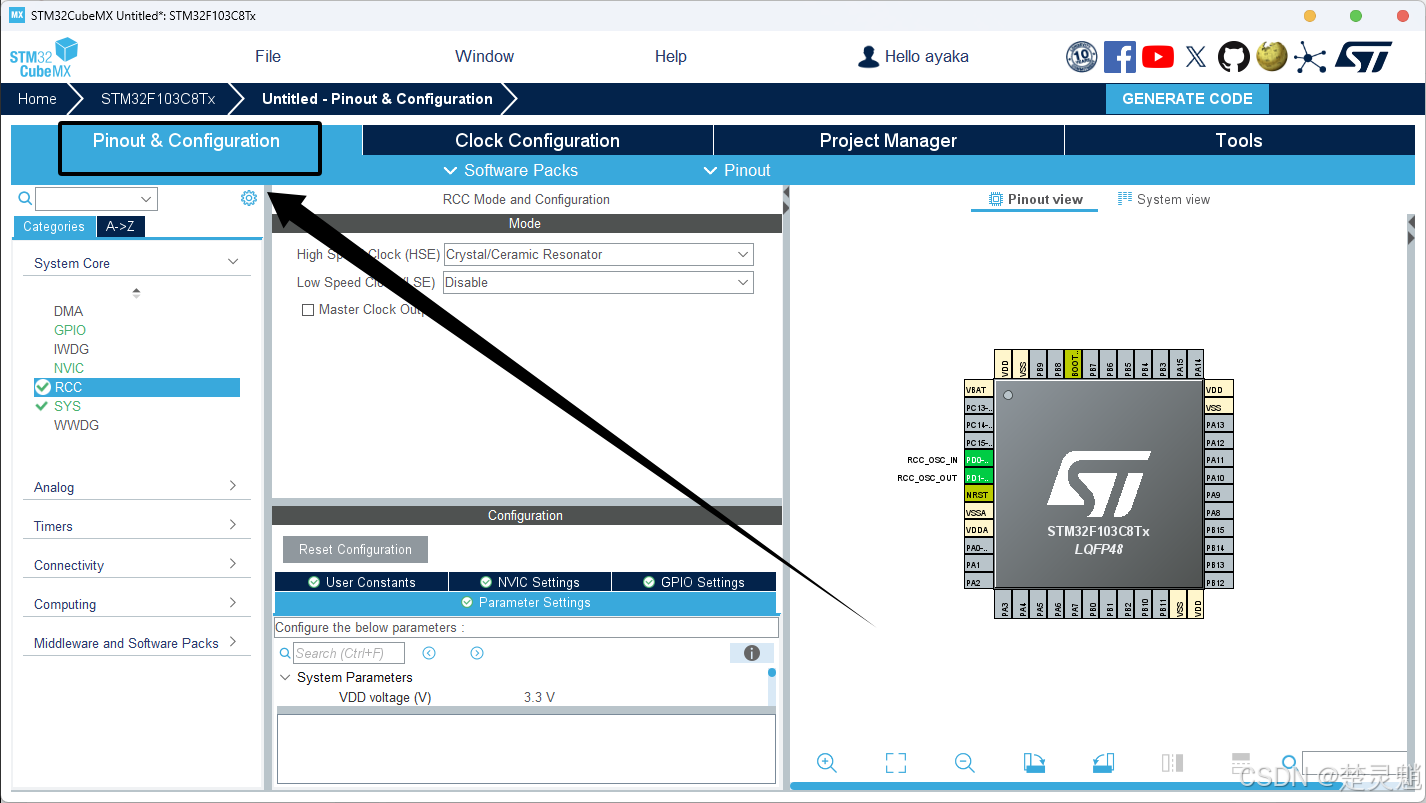Screen dimensions: 1426x803
Task: Switch to System view
Action: [x=1164, y=199]
